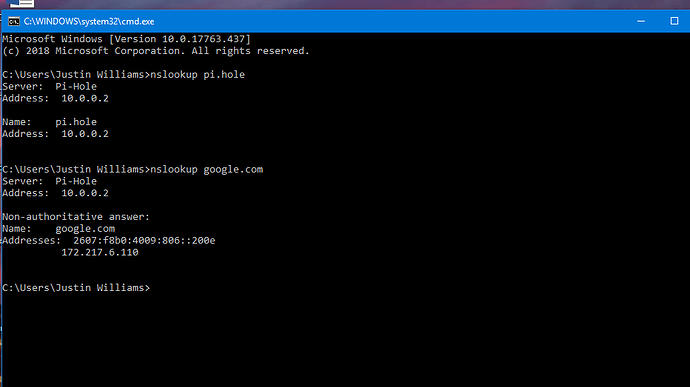
Task: Click the address line under Name pi.hole
Action: 55,134
